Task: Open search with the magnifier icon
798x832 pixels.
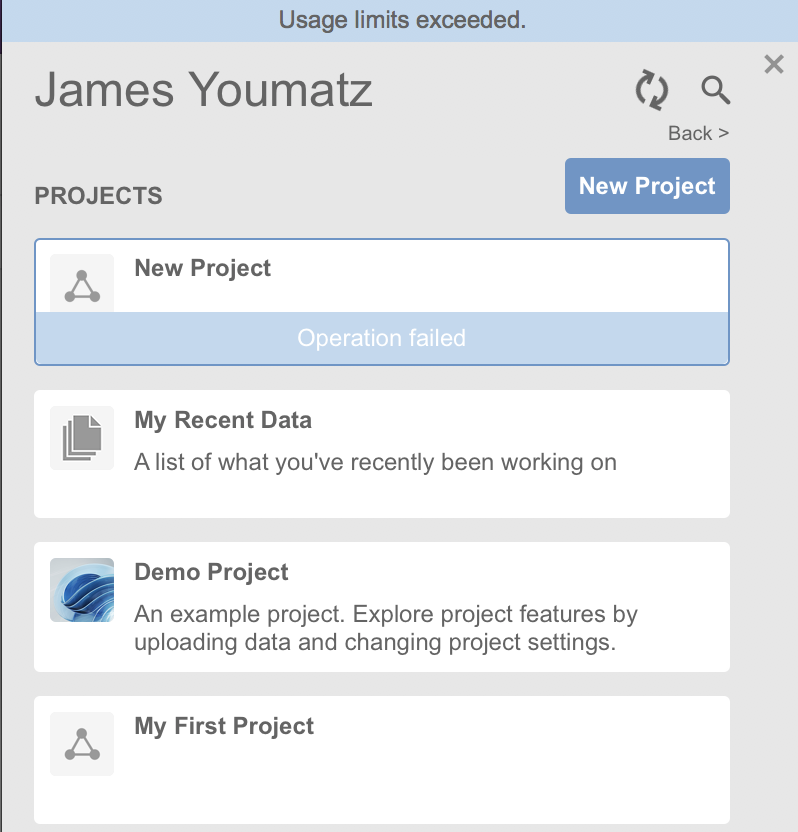Action: 715,90
